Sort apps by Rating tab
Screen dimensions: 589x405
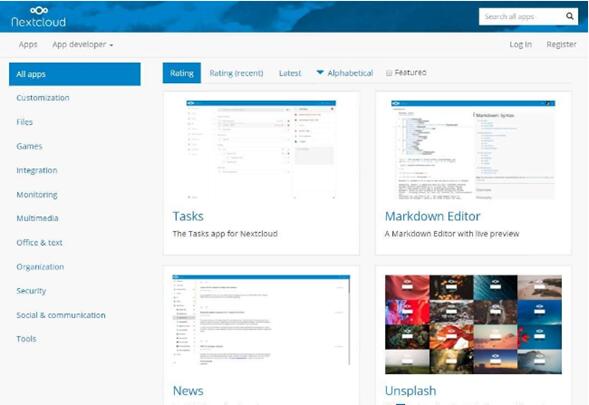[182, 73]
